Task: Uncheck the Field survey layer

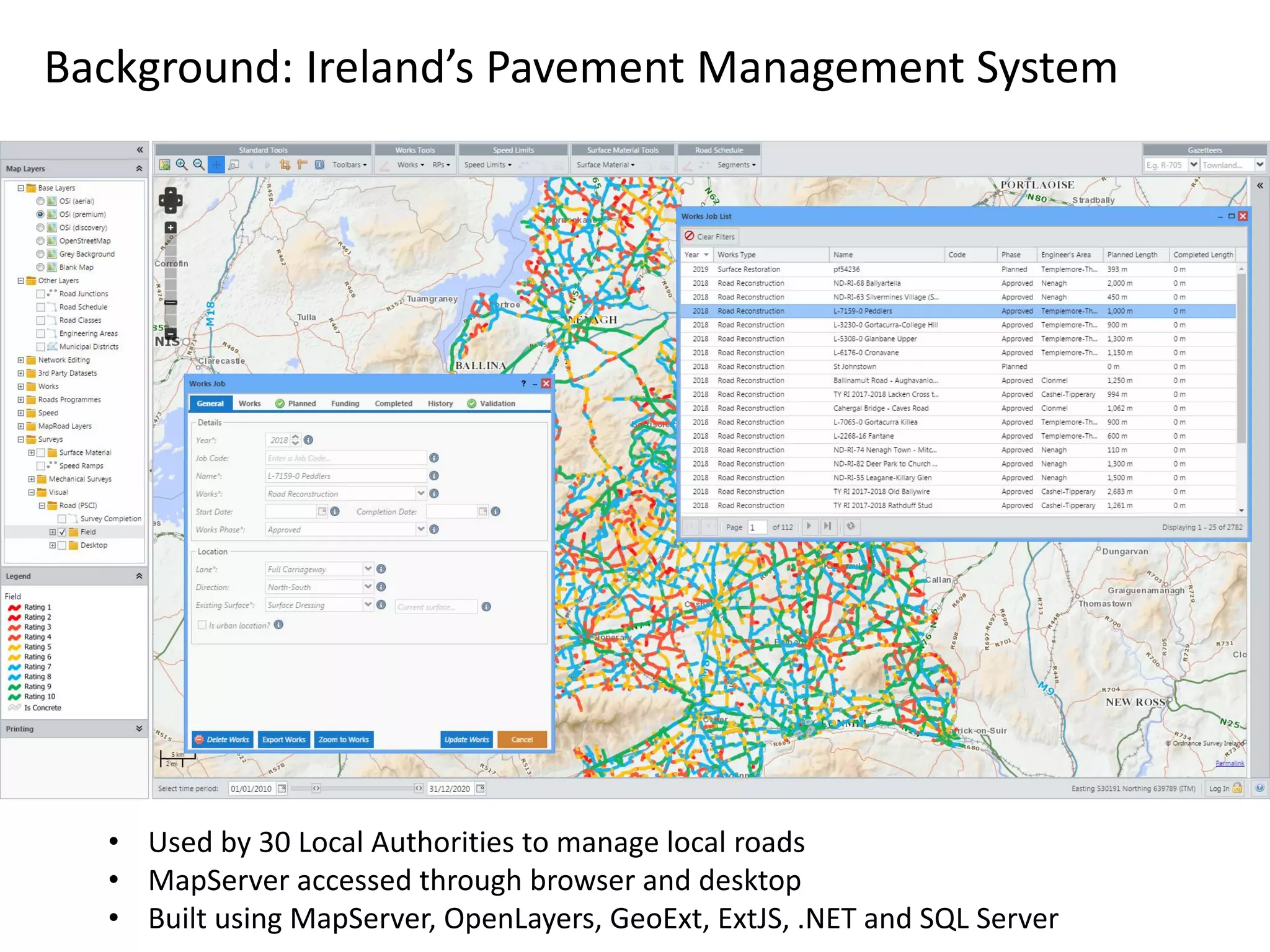Action: point(62,532)
